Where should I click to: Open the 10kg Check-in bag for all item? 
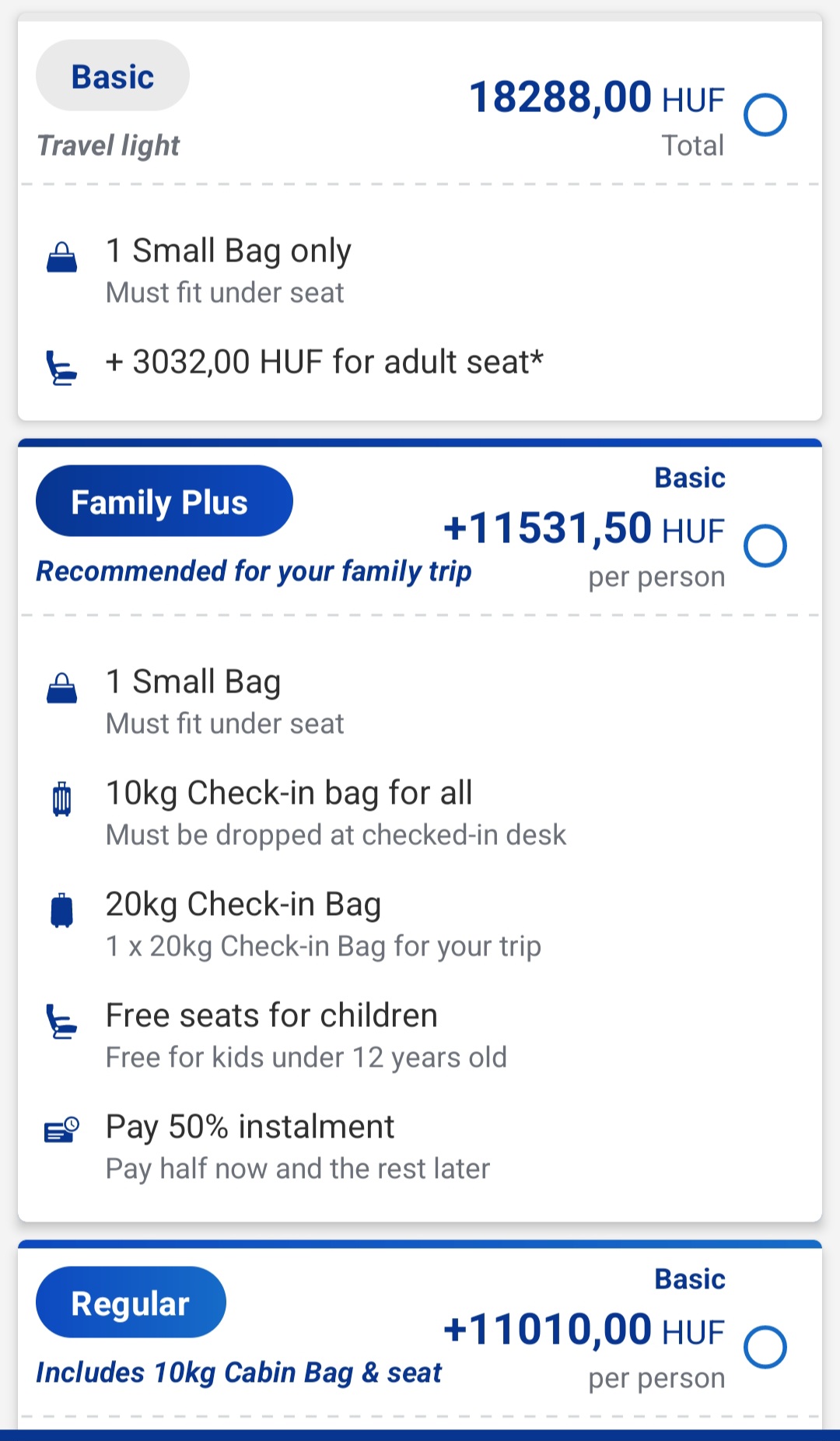[420, 813]
